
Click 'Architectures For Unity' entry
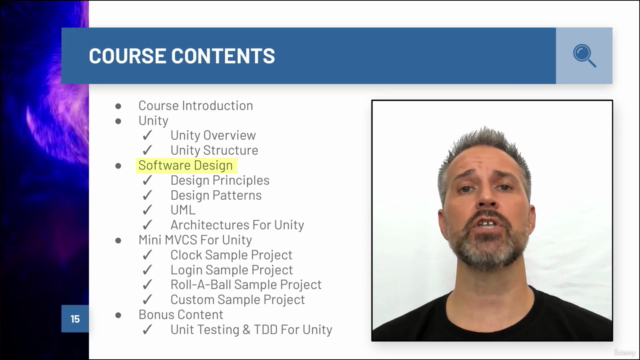237,225
